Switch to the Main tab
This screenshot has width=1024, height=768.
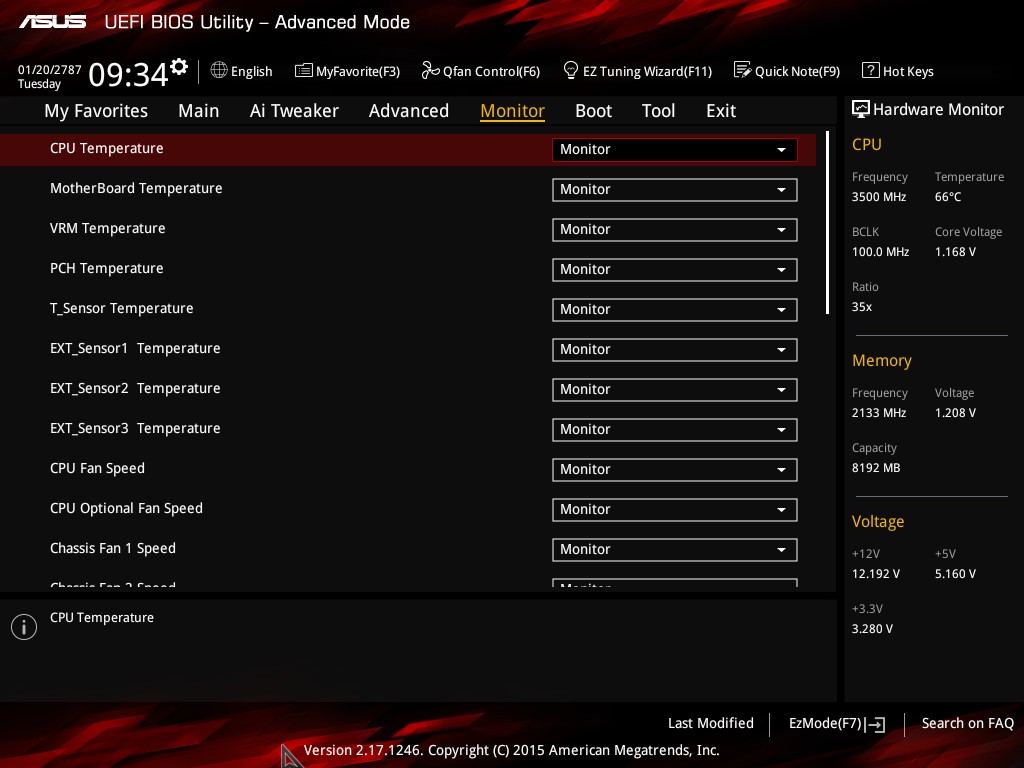199,111
